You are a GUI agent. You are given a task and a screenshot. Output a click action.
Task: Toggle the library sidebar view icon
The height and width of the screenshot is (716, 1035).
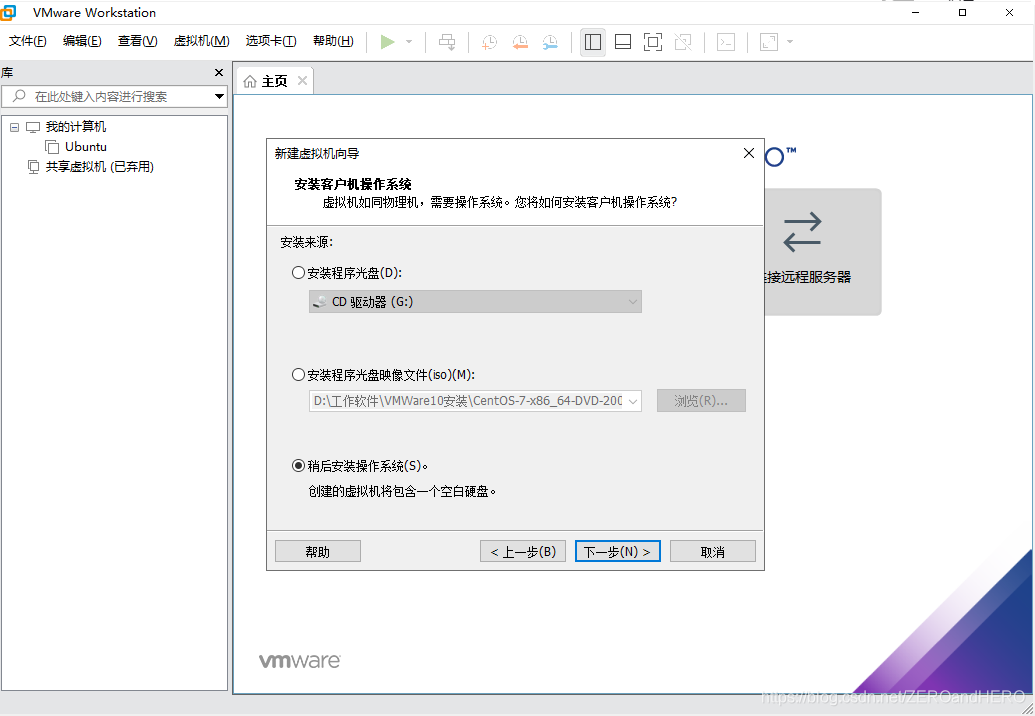593,42
